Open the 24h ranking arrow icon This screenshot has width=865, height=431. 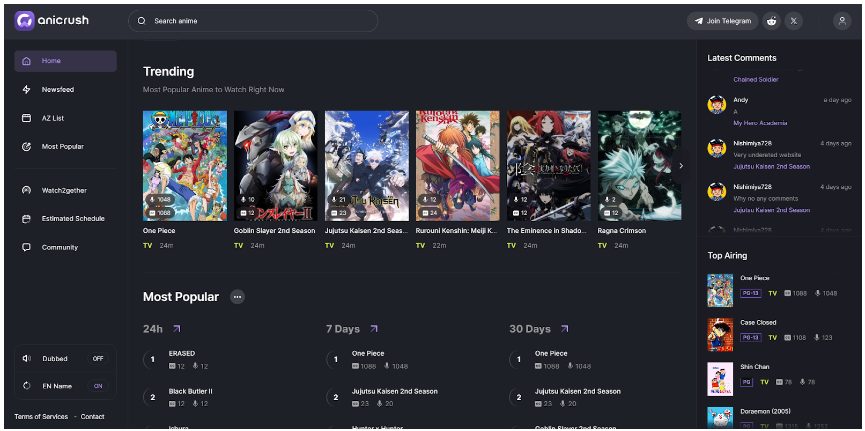coord(177,329)
